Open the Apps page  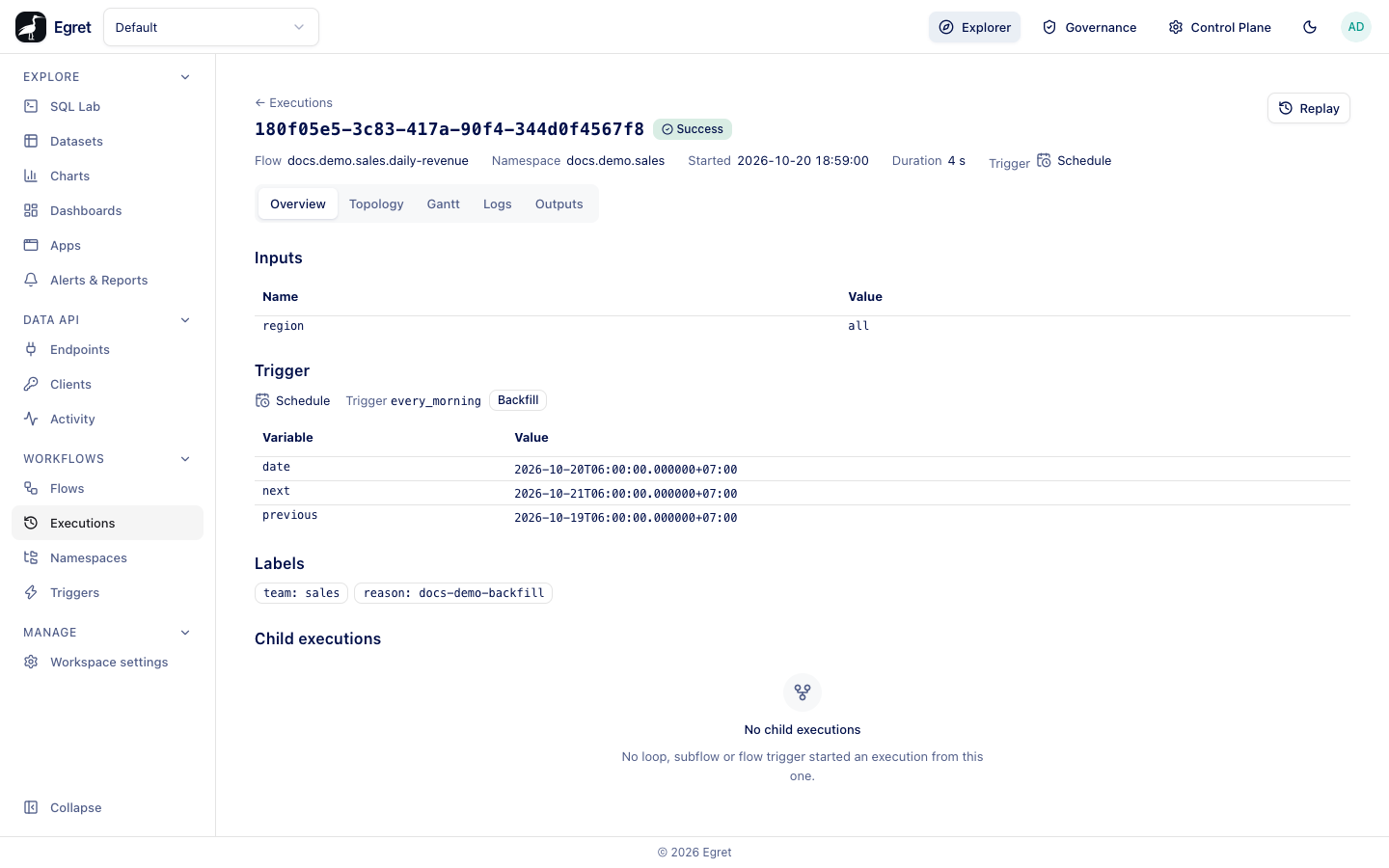click(x=107, y=245)
